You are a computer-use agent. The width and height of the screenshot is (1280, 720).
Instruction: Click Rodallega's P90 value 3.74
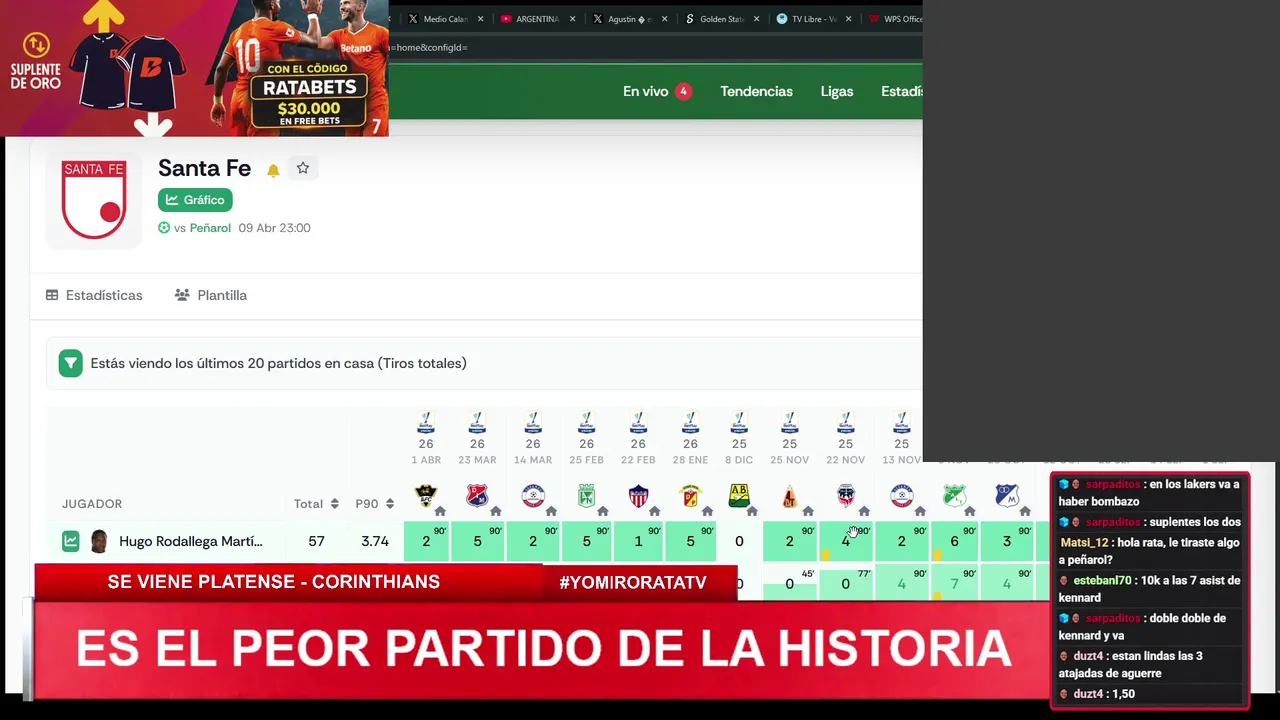pos(375,541)
